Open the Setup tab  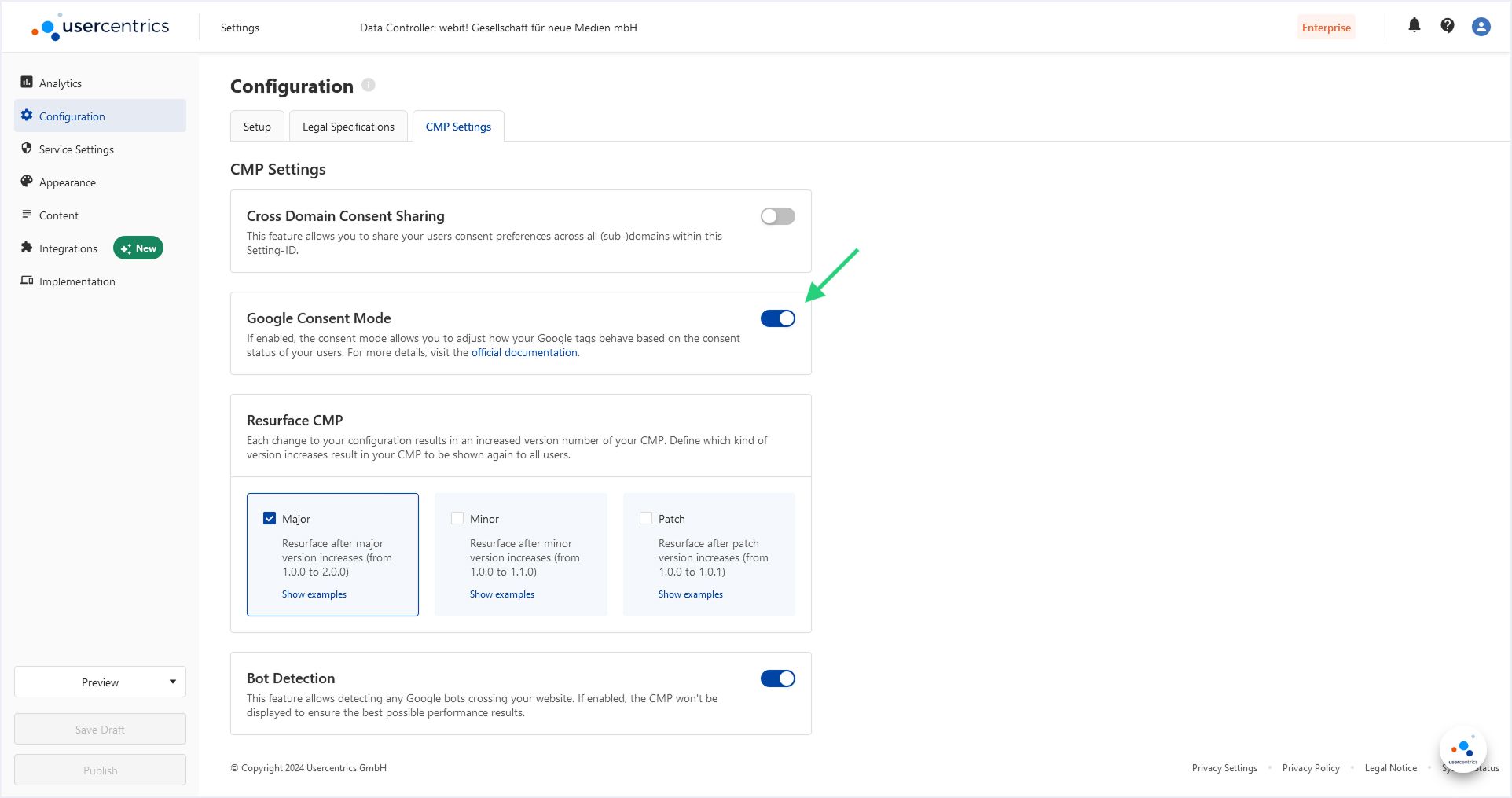pyautogui.click(x=257, y=126)
